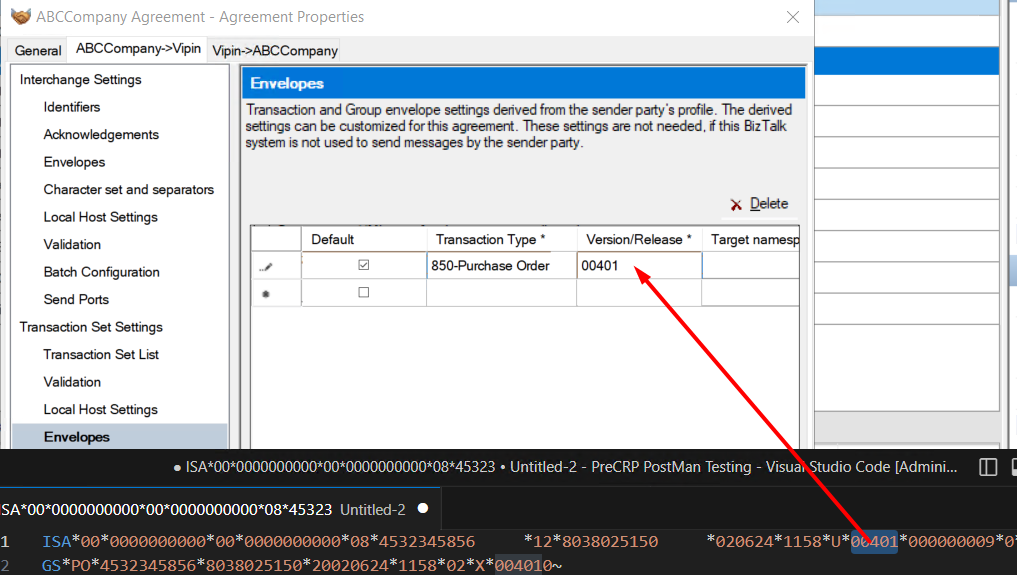The image size is (1017, 575).
Task: Select new row asterisk indicator
Action: [x=276, y=293]
